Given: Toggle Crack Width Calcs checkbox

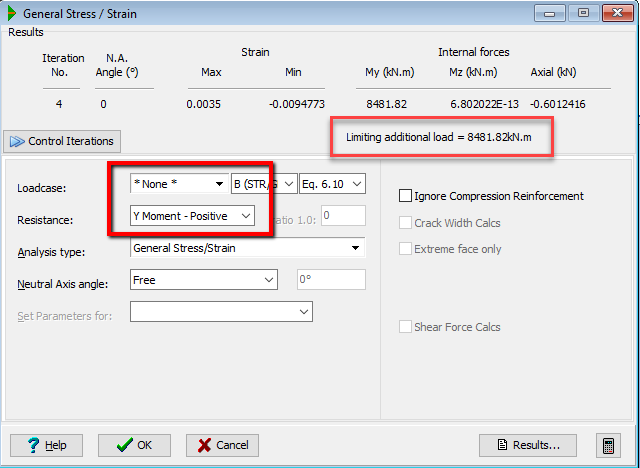Looking at the screenshot, I should (405, 223).
